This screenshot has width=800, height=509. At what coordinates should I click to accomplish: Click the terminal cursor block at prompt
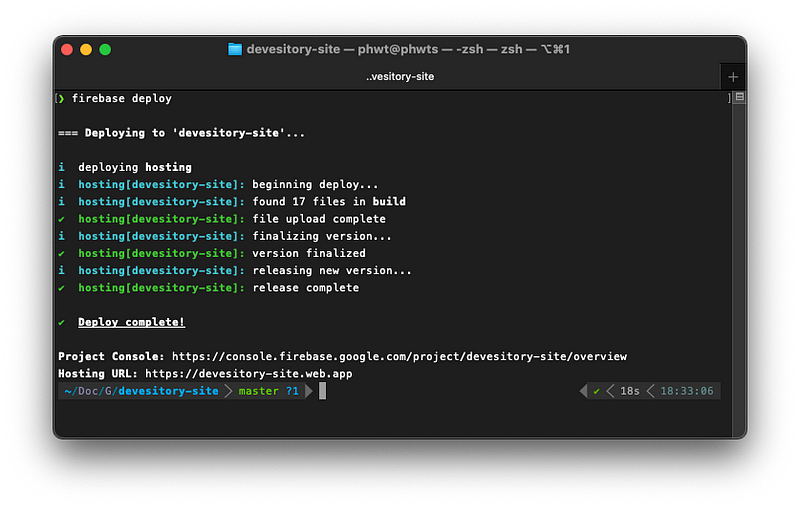[x=322, y=391]
